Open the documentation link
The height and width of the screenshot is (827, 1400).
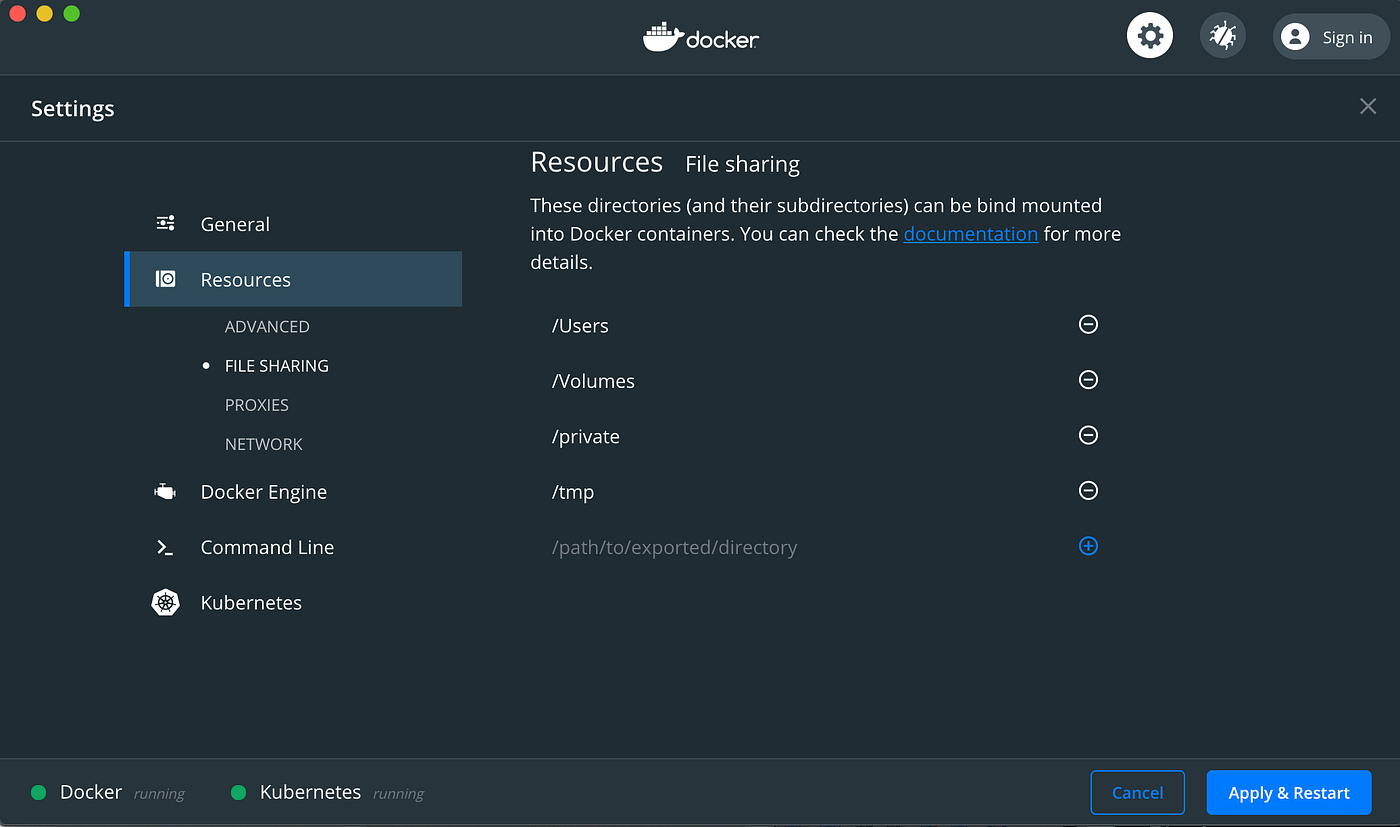[x=971, y=234]
